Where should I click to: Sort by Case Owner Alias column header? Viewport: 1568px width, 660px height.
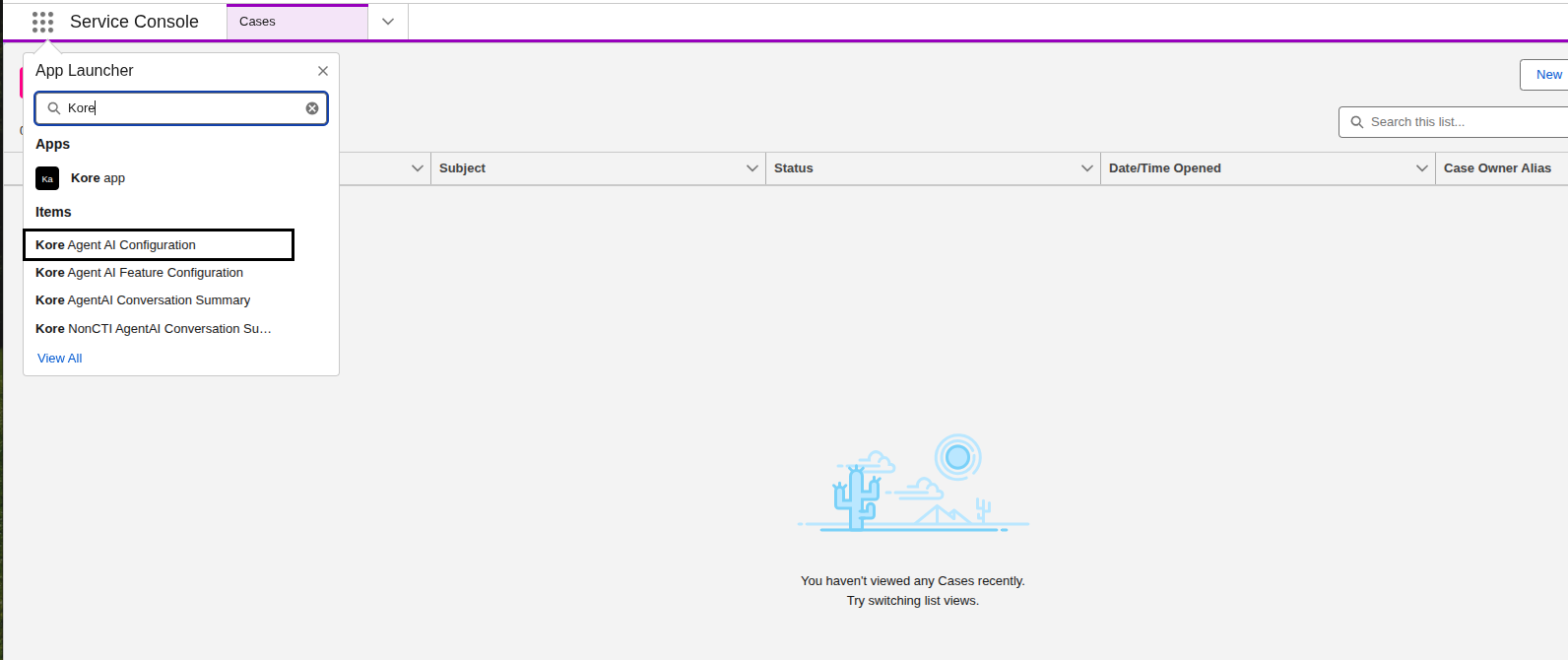point(1497,168)
